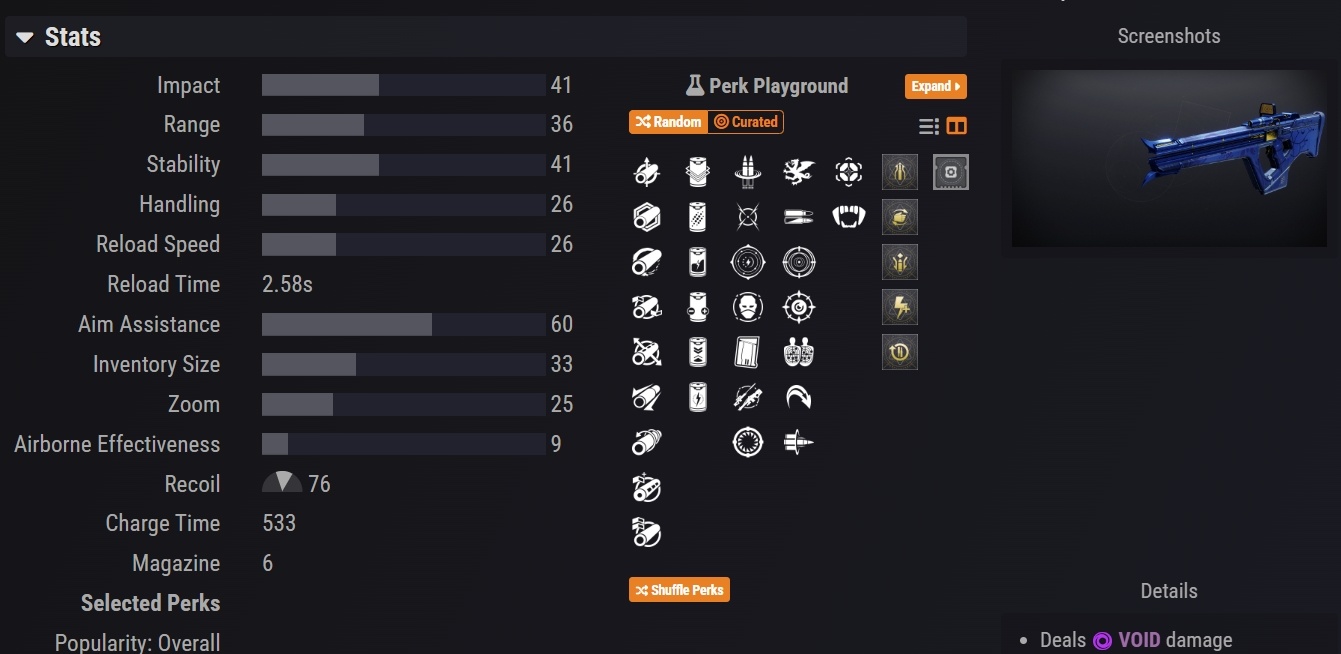Select the square mod socket icon
The height and width of the screenshot is (654, 1341).
950,172
